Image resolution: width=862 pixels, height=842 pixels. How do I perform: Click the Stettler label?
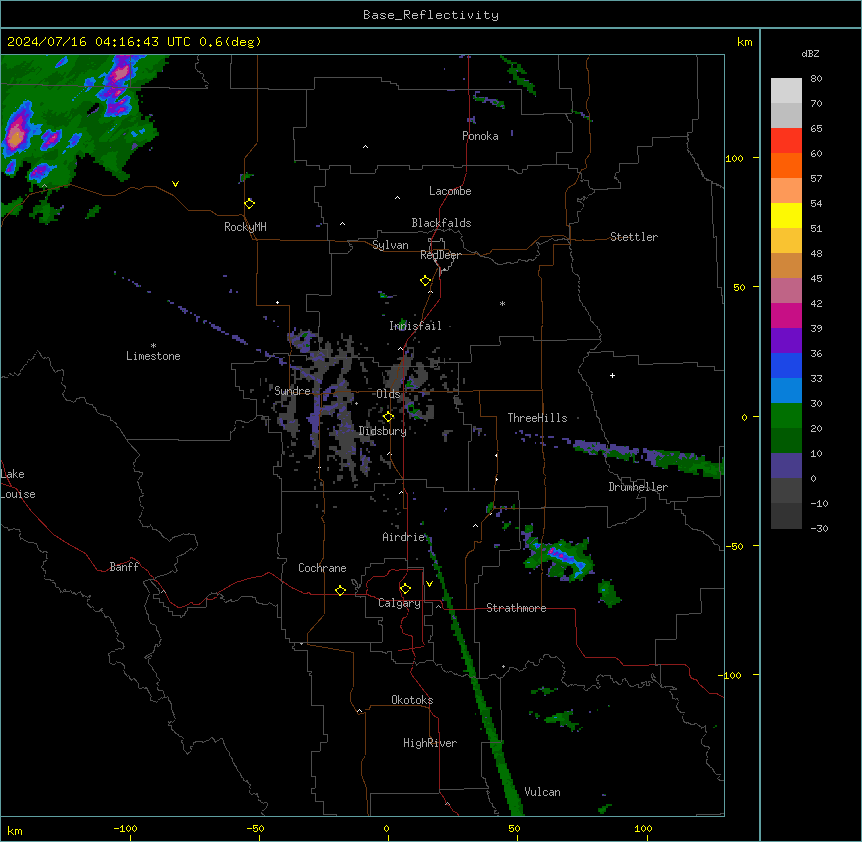pos(634,237)
